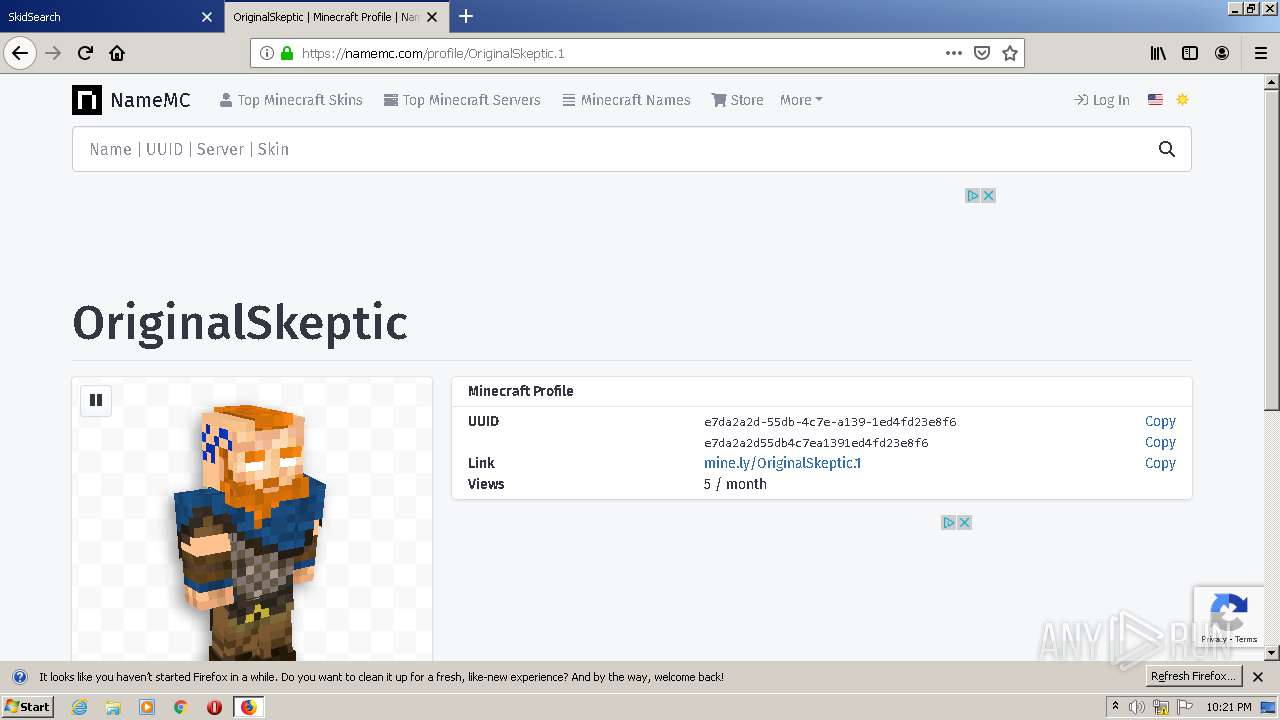Select the dashed UUID text
The height and width of the screenshot is (720, 1280).
830,422
